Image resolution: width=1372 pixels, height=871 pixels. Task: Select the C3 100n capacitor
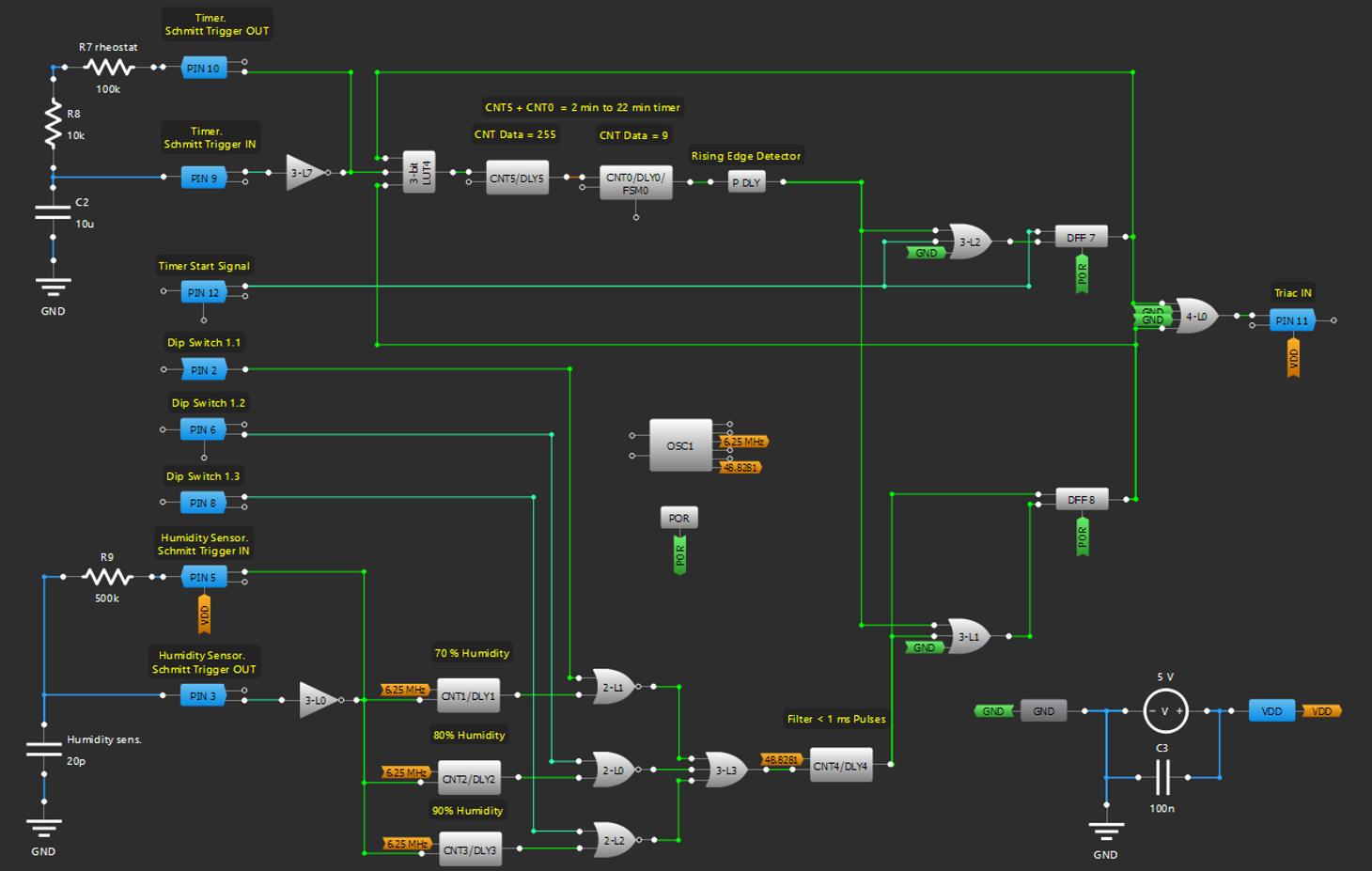tap(1162, 777)
